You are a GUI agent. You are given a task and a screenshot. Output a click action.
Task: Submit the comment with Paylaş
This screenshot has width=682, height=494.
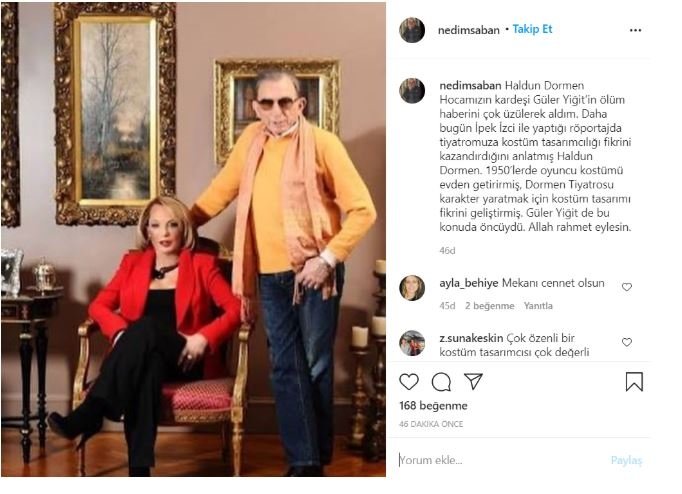pyautogui.click(x=626, y=461)
